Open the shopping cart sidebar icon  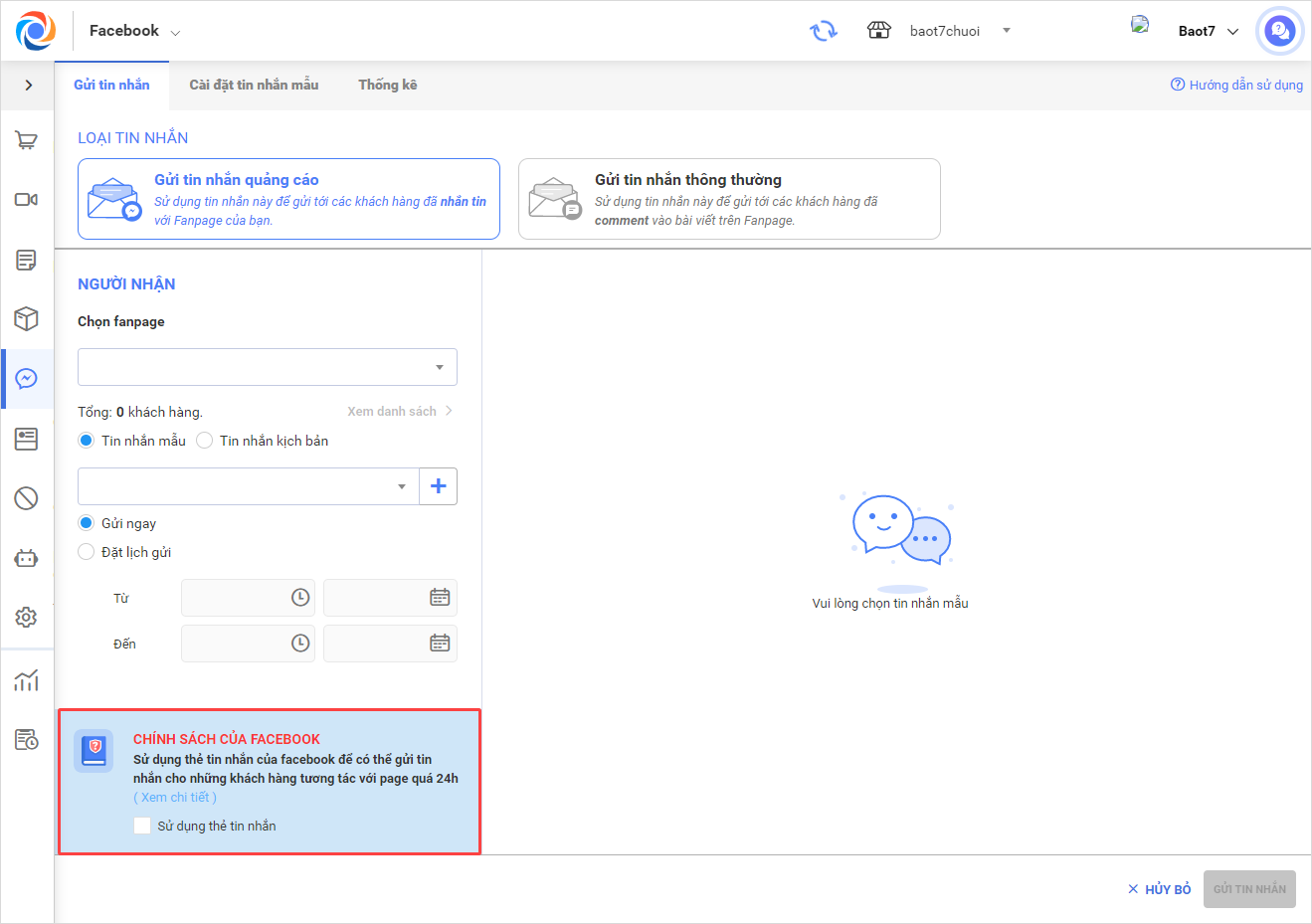pyautogui.click(x=27, y=140)
